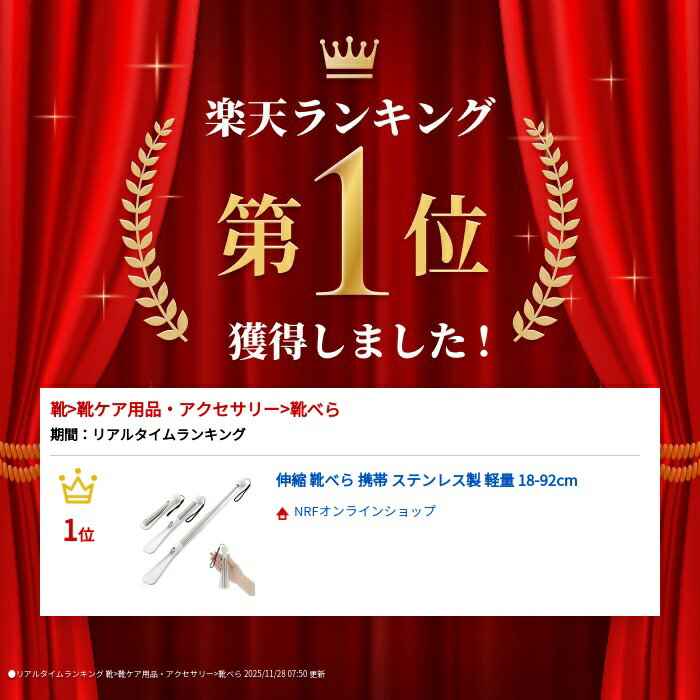Click the large golden number 1
Viewport: 700px width, 700px height.
[352, 222]
